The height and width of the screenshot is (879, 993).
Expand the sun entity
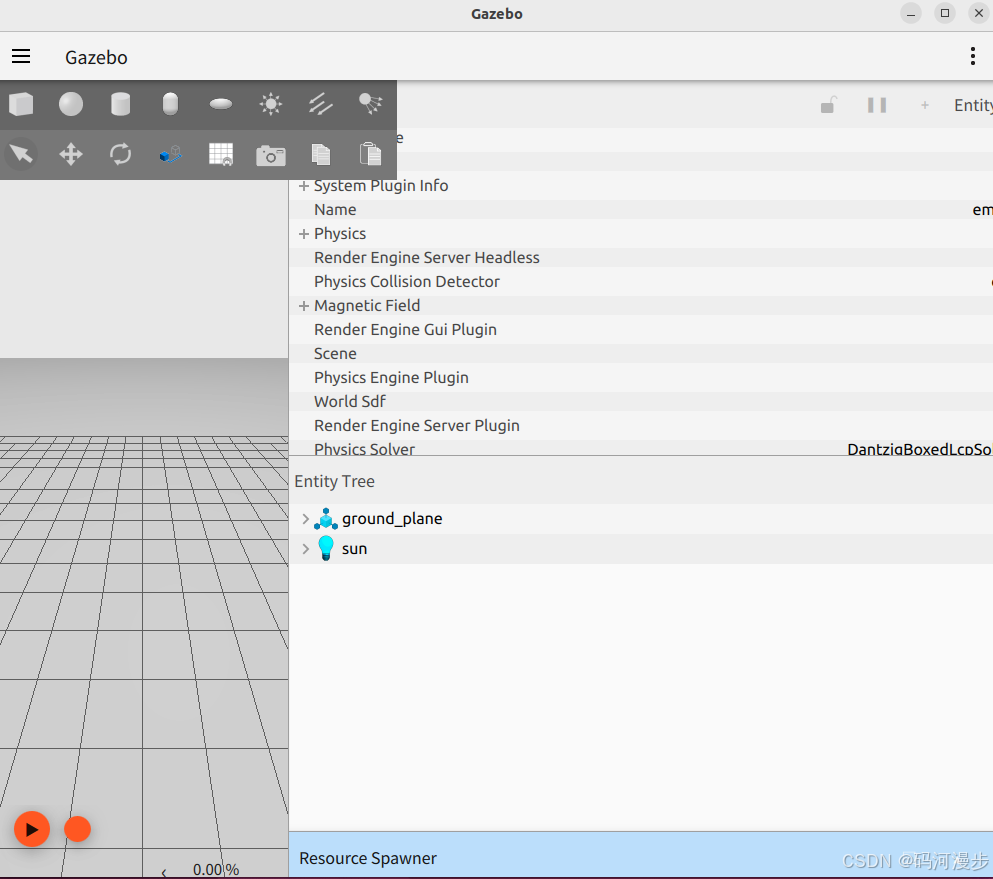(x=305, y=549)
